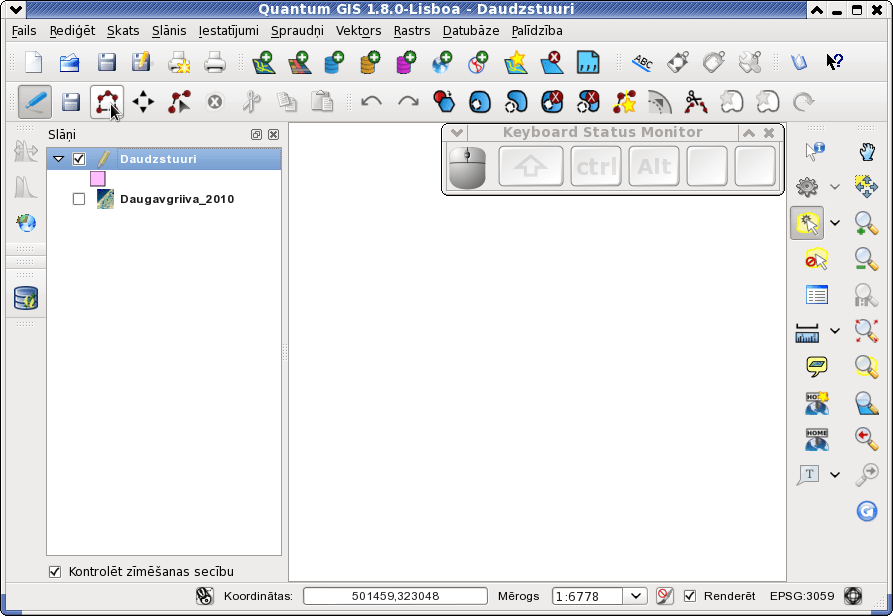Save layer edits in the editing toolbar
Image resolution: width=893 pixels, height=616 pixels.
[71, 102]
